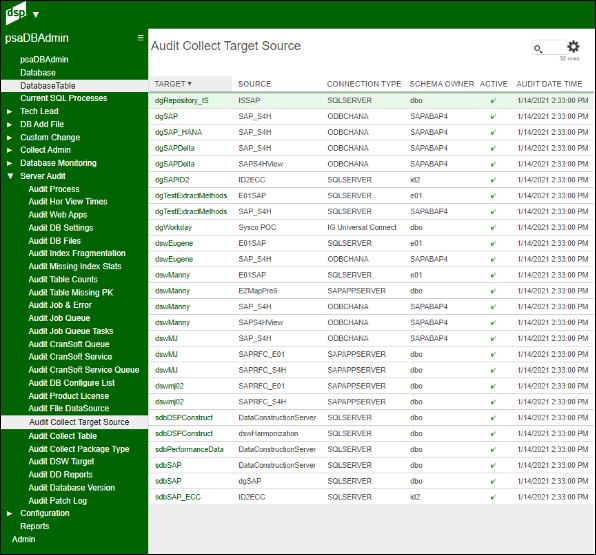Open Audit Process page
The width and height of the screenshot is (596, 555).
coord(54,189)
